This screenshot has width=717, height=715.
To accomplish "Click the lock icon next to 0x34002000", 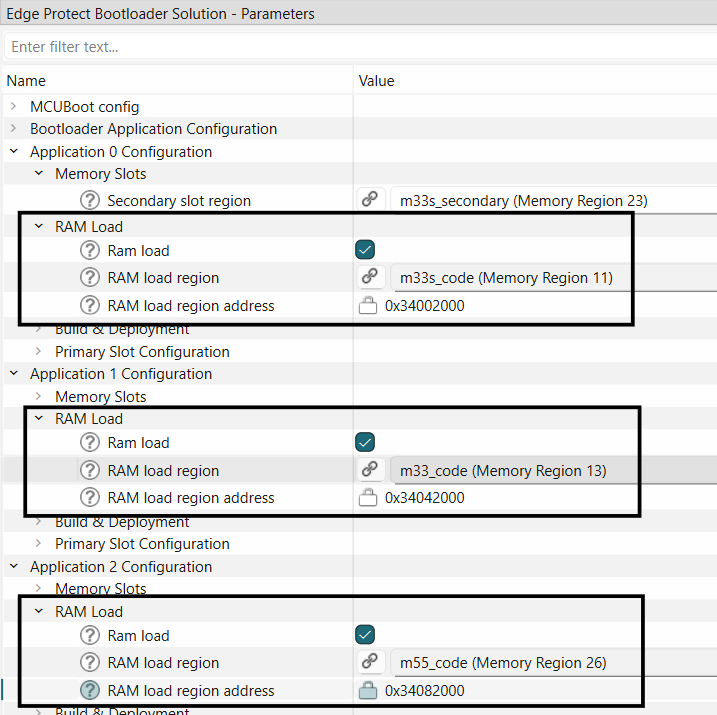I will pos(368,306).
